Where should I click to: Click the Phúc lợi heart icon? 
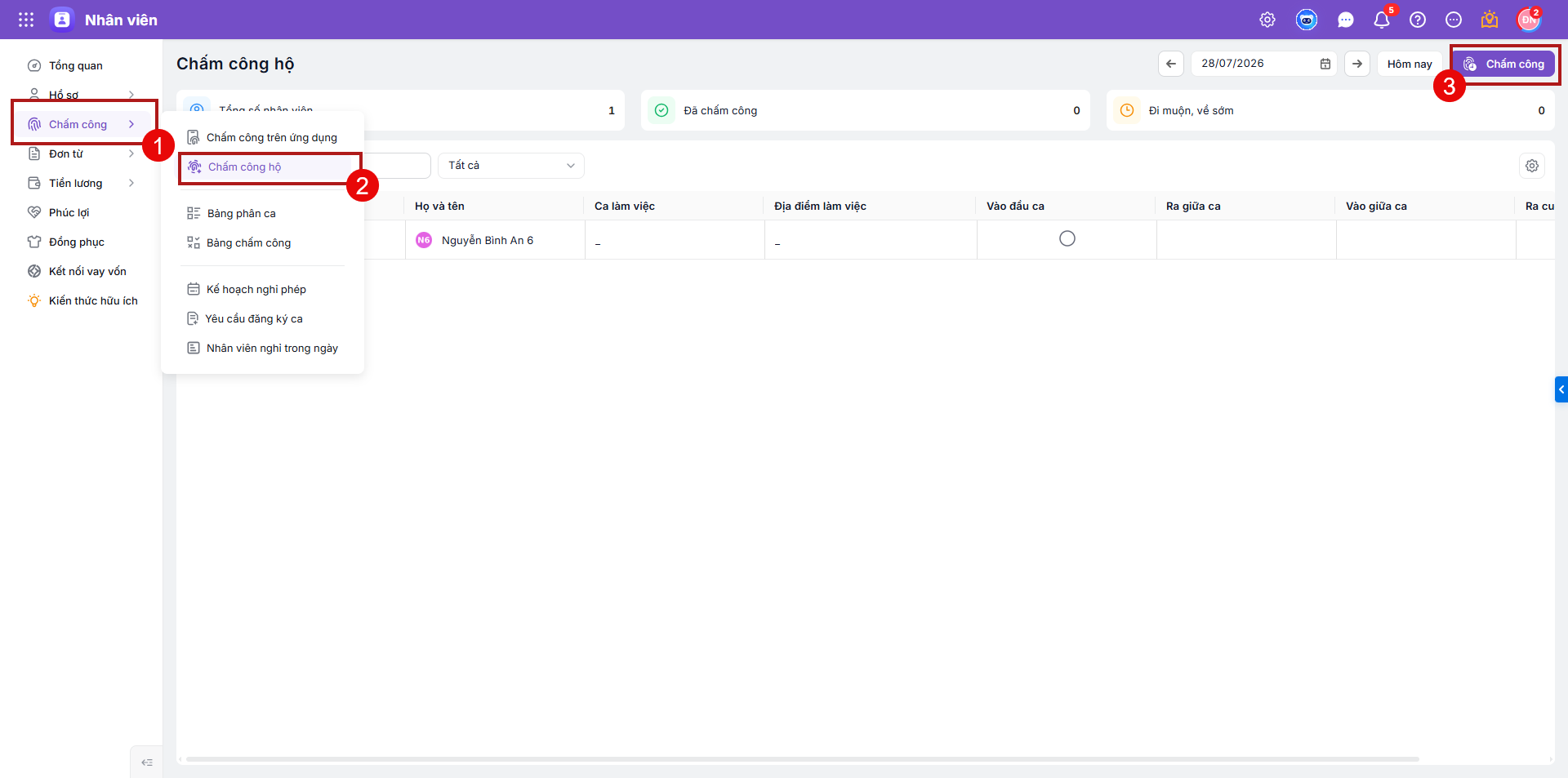click(34, 212)
